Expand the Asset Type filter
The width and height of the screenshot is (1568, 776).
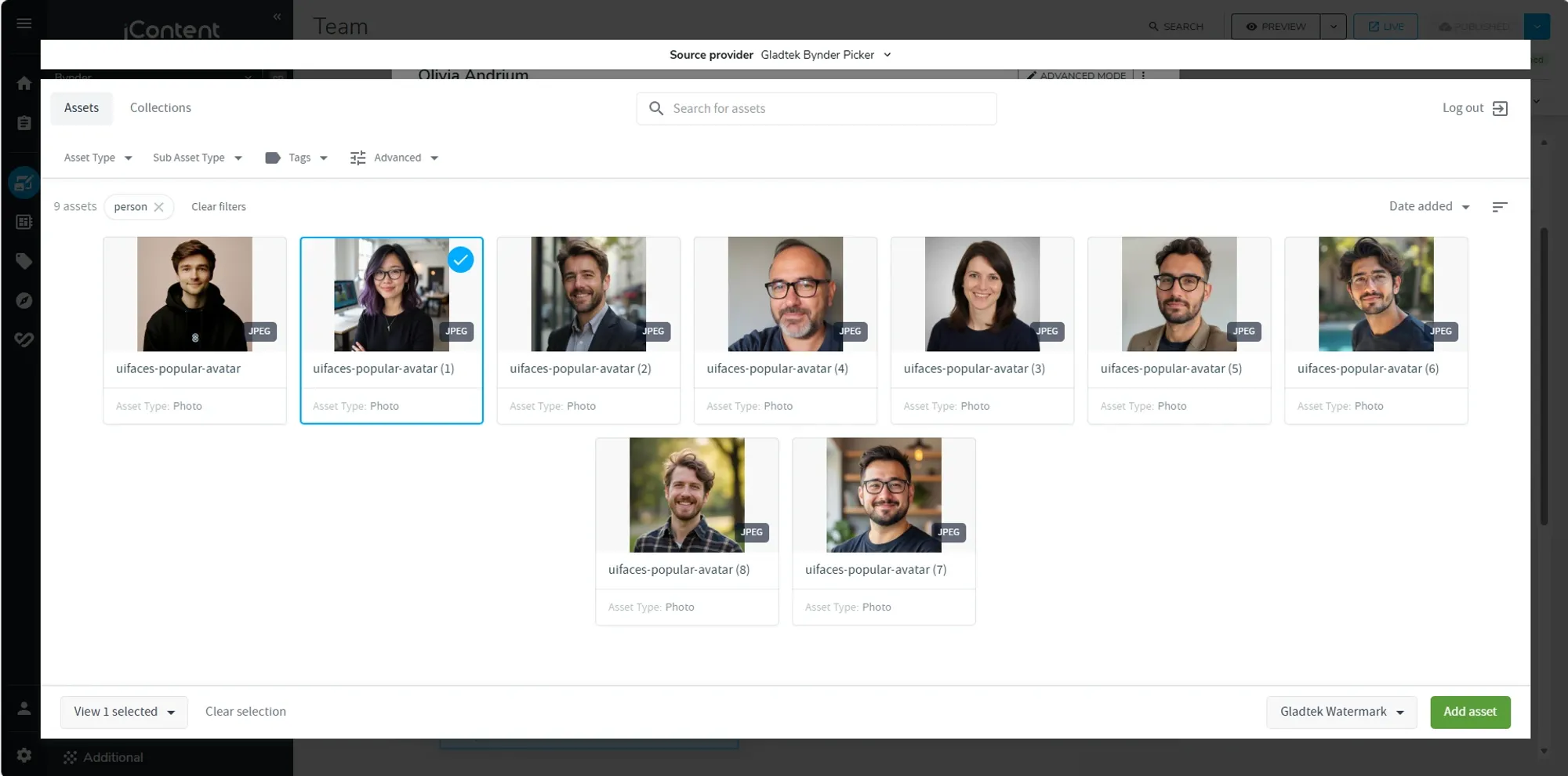coord(98,158)
